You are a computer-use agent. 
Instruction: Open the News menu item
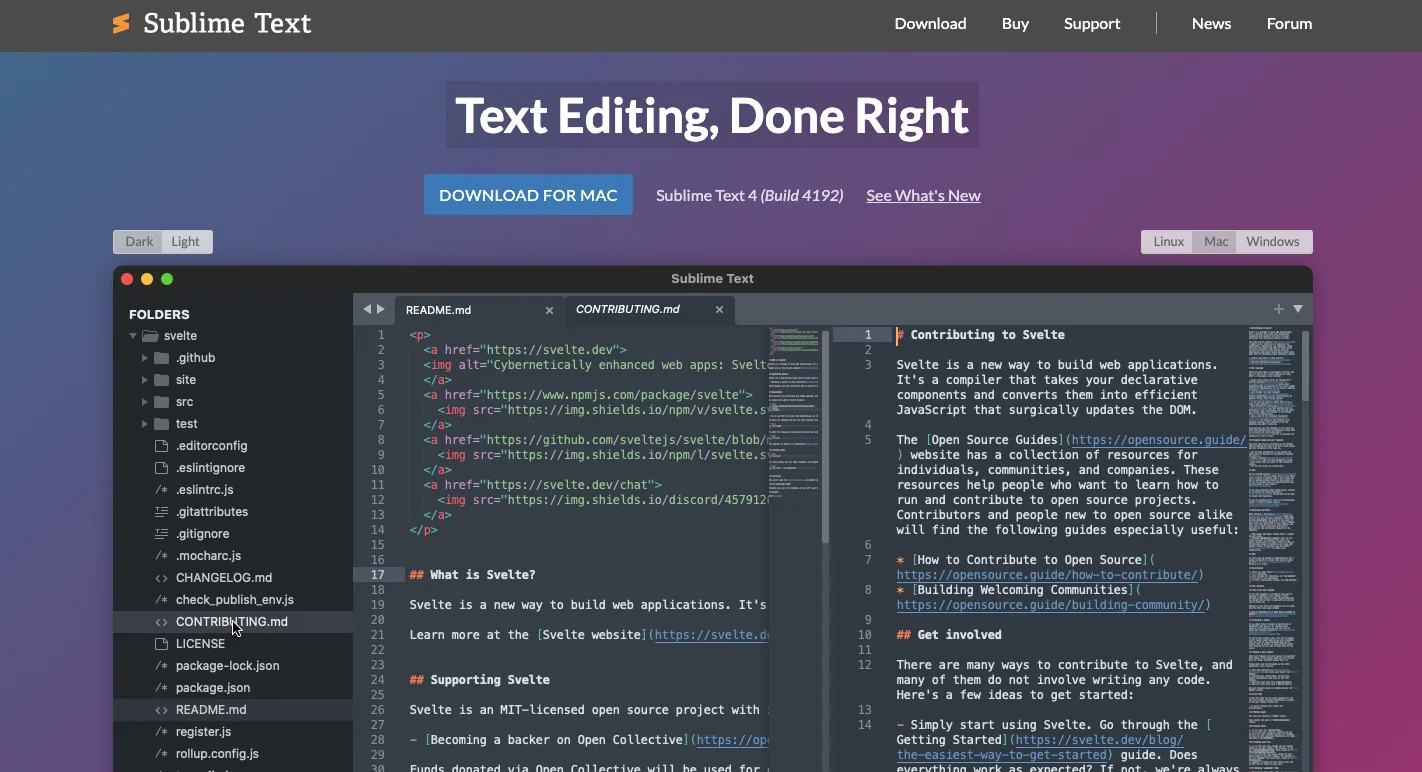(1211, 23)
